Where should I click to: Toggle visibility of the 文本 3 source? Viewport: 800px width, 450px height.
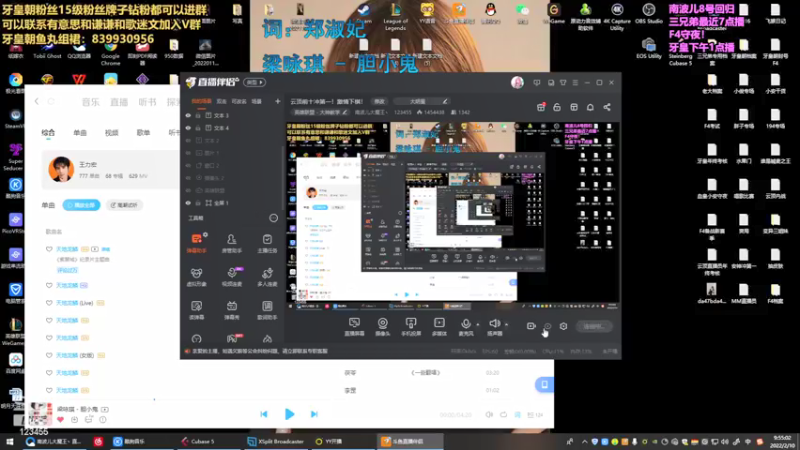pyautogui.click(x=188, y=116)
